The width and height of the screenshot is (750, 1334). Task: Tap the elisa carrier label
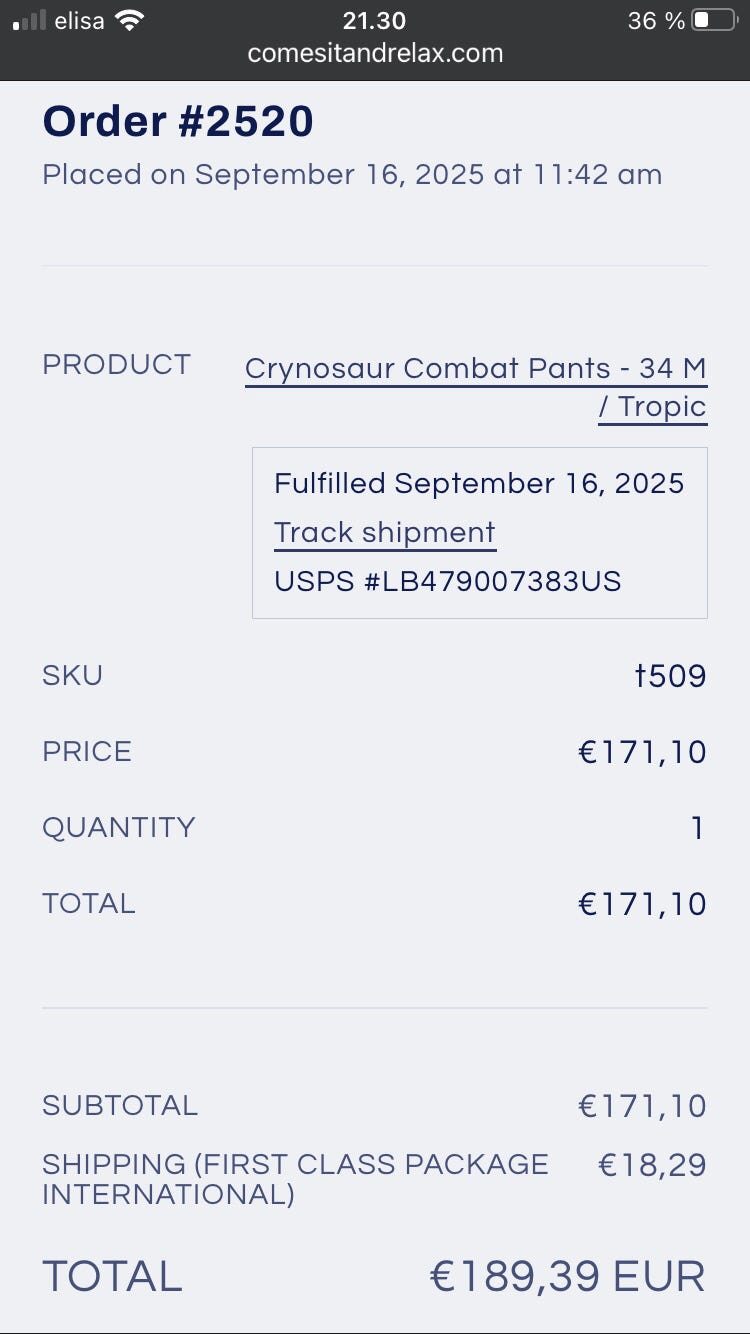coord(80,20)
